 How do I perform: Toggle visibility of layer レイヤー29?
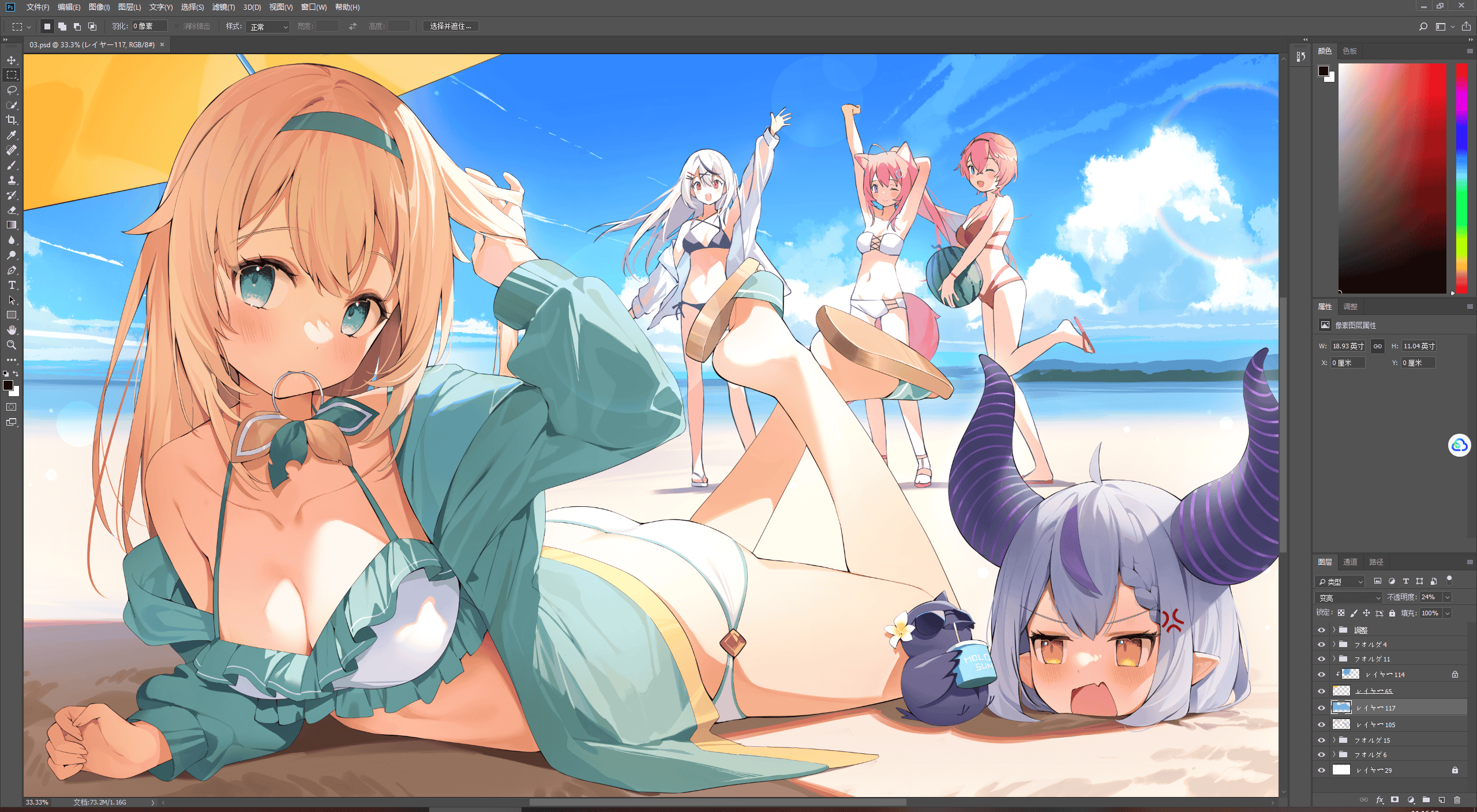tap(1321, 770)
